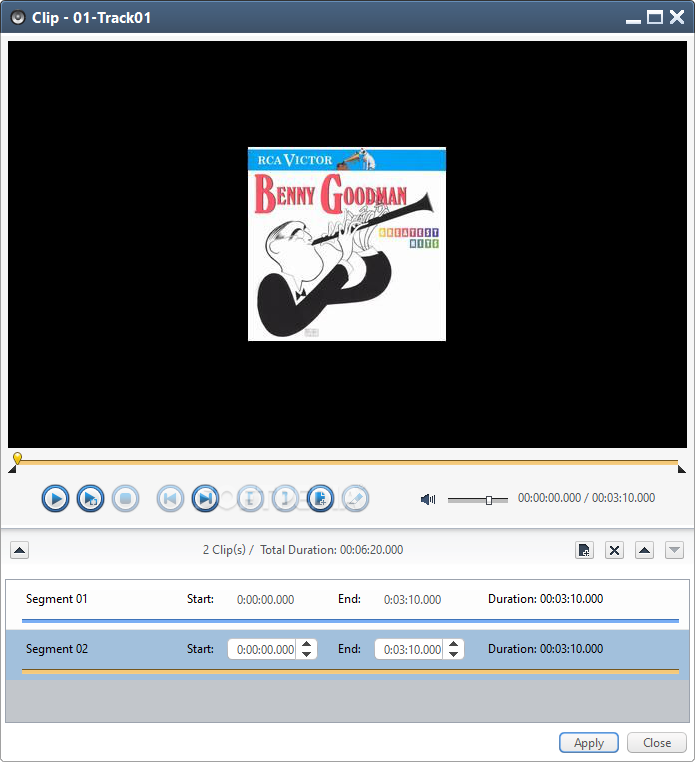Image resolution: width=695 pixels, height=762 pixels.
Task: Decrease Segment 02 End time
Action: tap(453, 654)
